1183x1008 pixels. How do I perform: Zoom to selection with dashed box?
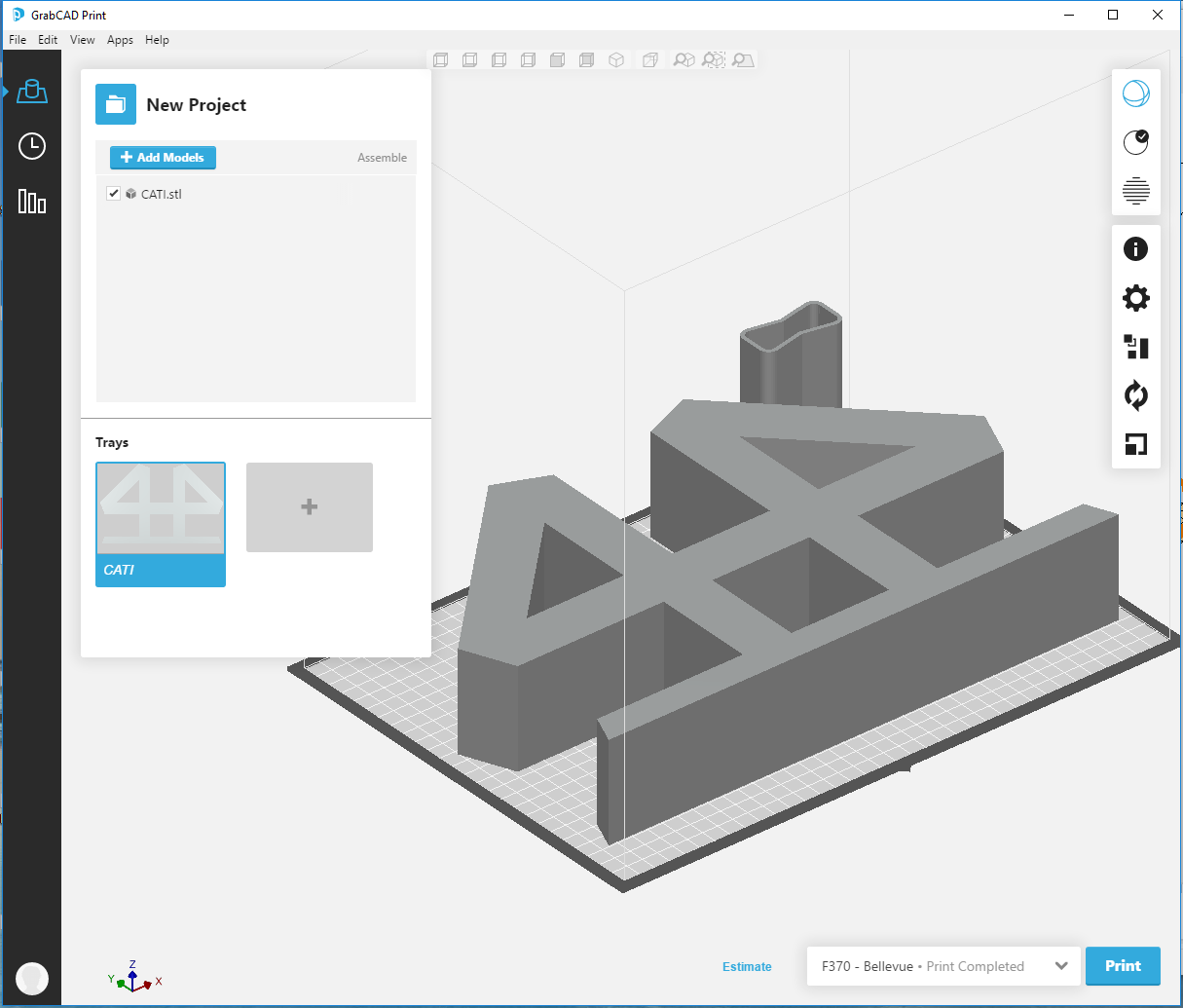[x=714, y=60]
